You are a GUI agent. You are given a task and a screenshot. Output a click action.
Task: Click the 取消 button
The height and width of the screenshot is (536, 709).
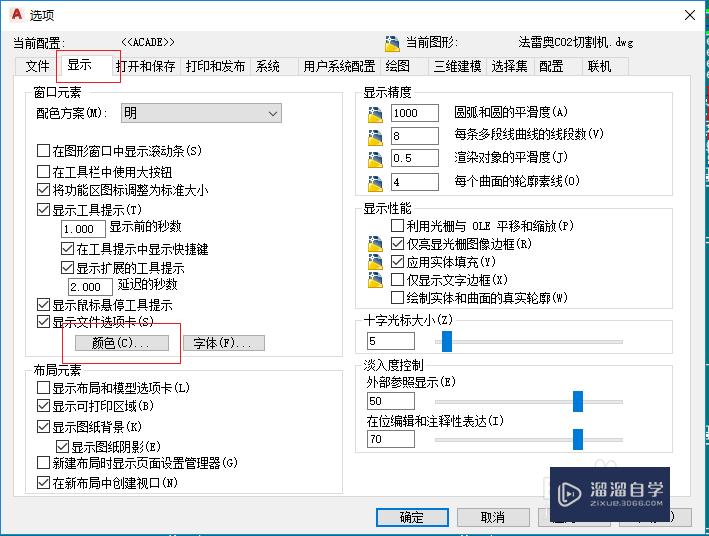(x=493, y=517)
